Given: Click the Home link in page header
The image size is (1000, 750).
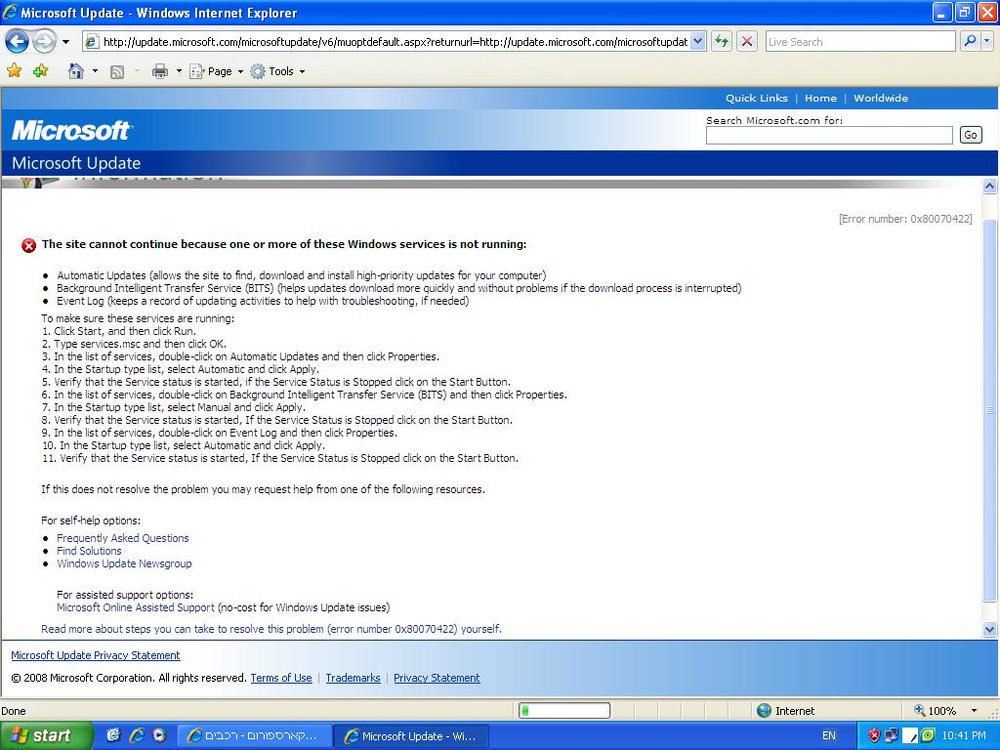Looking at the screenshot, I should click(x=820, y=98).
